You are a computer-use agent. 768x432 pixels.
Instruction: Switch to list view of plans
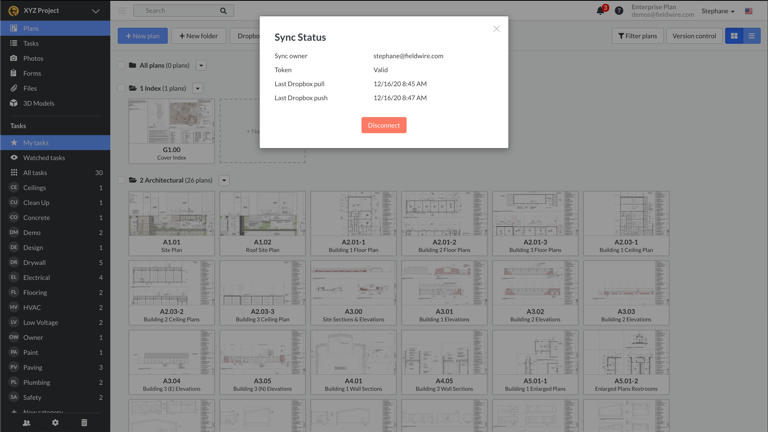point(751,36)
